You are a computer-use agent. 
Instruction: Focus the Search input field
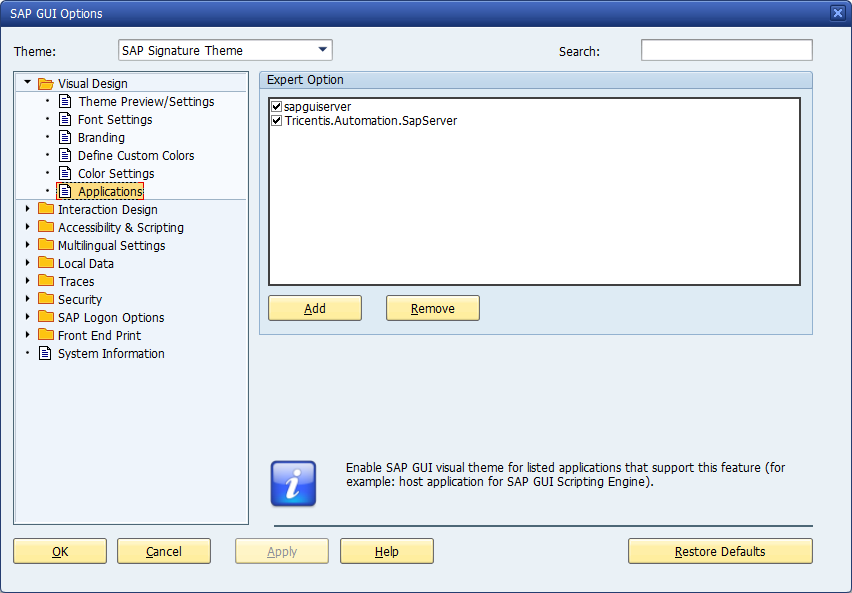[726, 50]
